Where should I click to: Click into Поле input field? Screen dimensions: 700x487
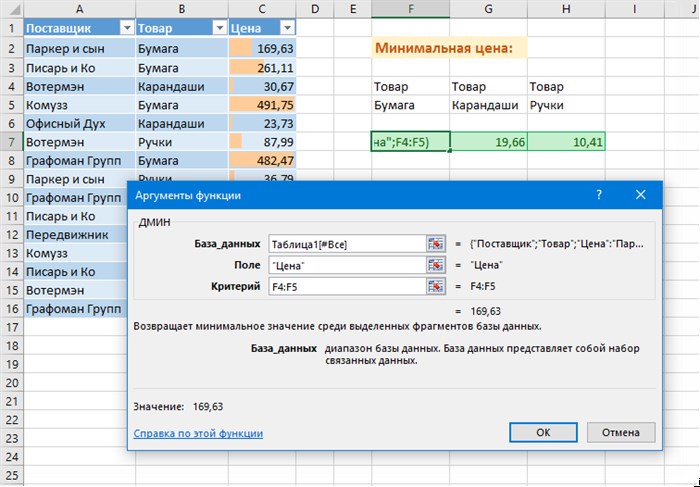tap(347, 265)
